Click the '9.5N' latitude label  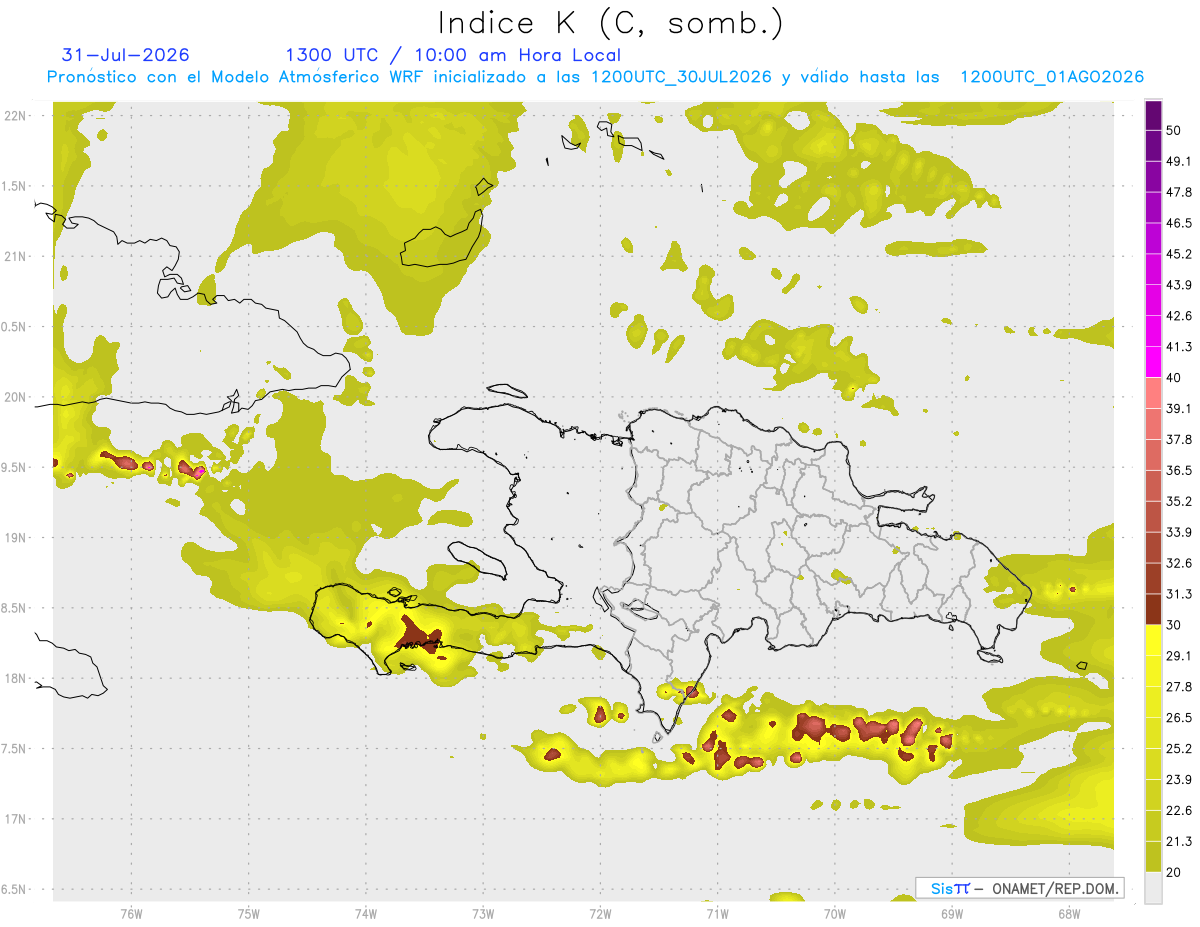(x=16, y=468)
